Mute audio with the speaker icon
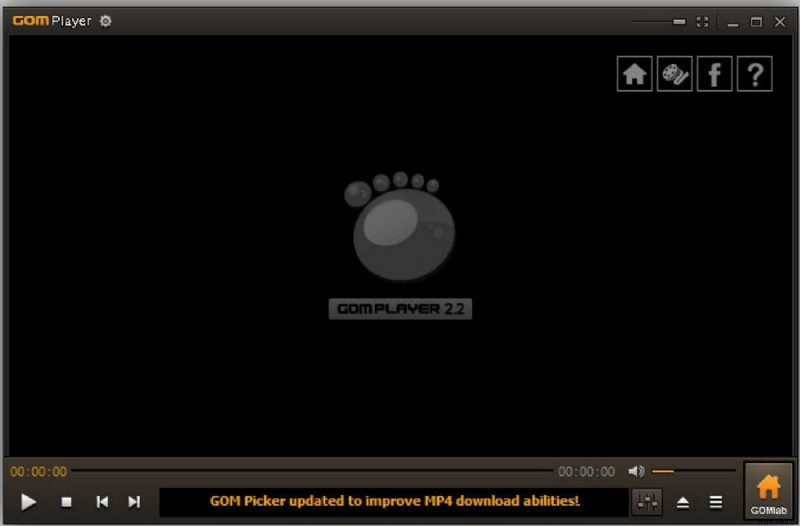 pyautogui.click(x=636, y=471)
